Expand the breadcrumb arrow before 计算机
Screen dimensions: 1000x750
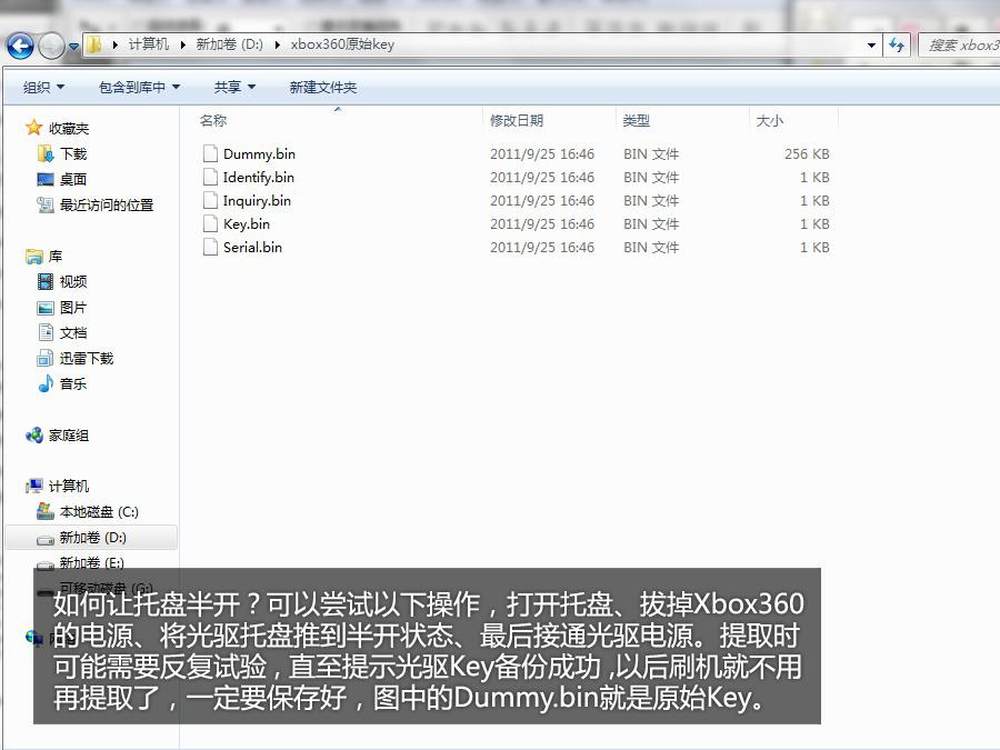(x=115, y=45)
